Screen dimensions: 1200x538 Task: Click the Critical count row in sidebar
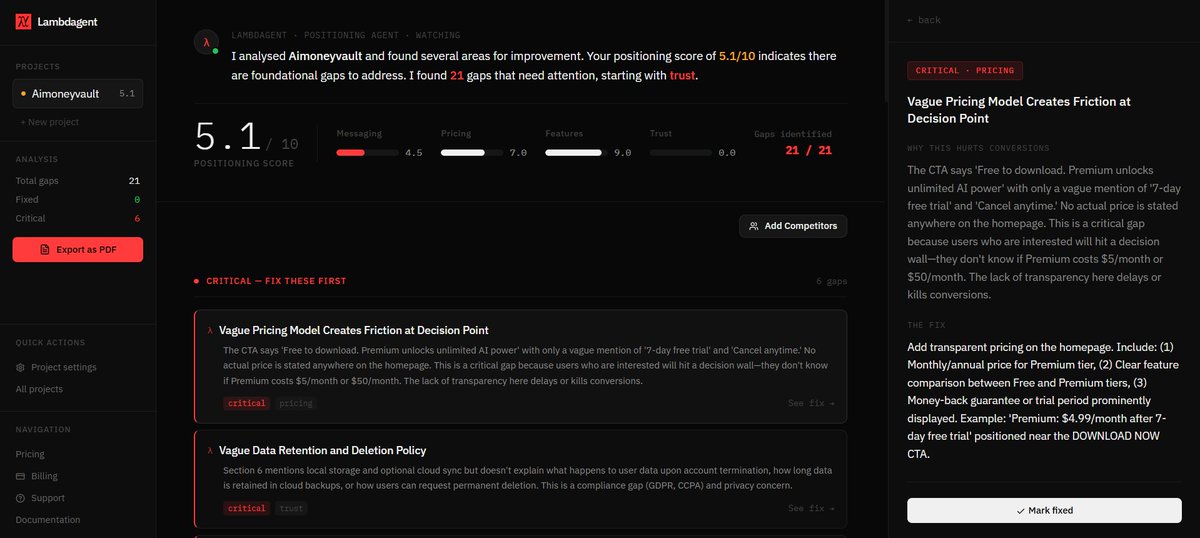(78, 218)
